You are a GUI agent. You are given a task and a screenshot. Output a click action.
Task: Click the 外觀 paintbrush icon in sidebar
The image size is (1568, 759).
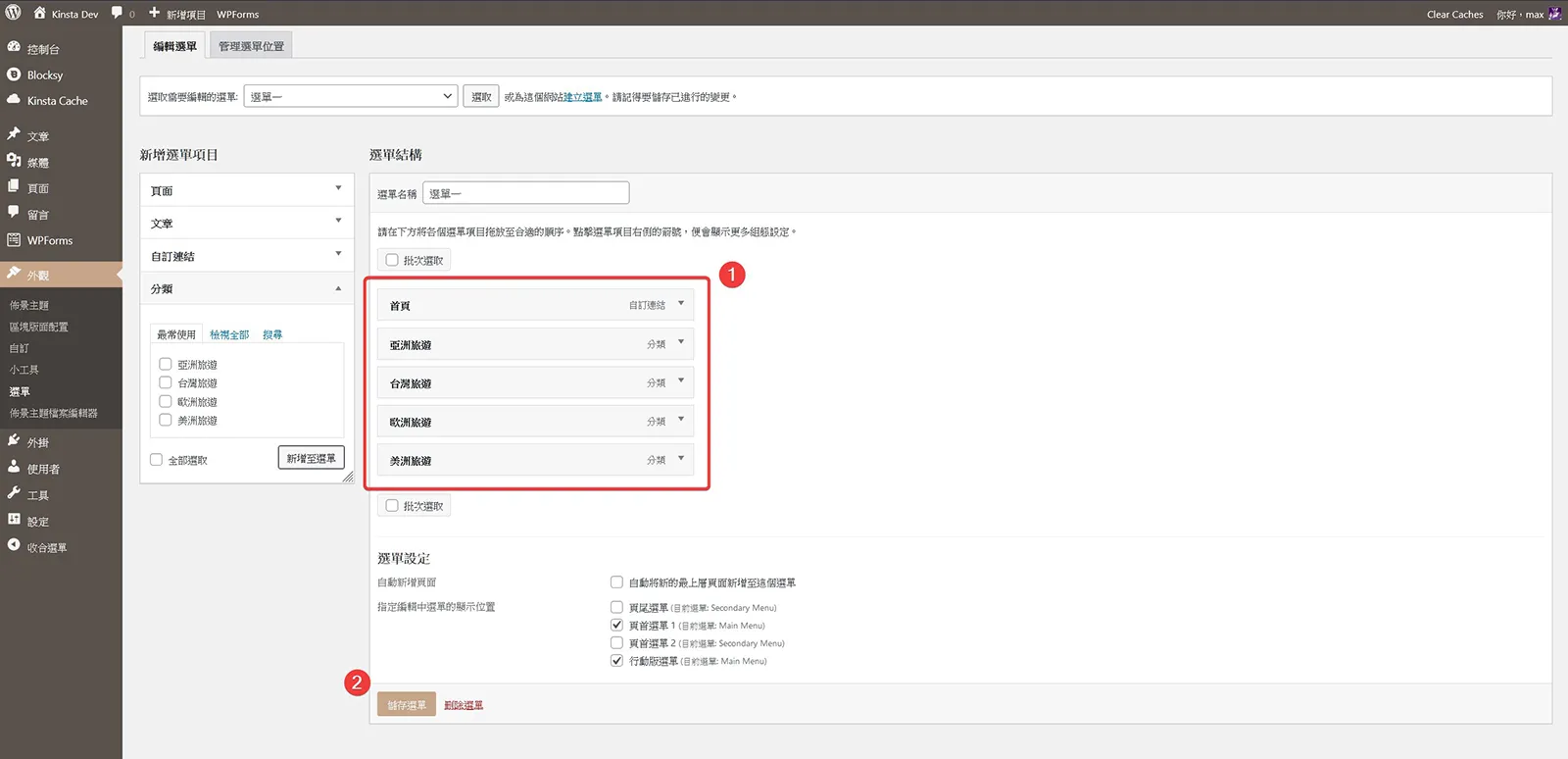pos(14,274)
